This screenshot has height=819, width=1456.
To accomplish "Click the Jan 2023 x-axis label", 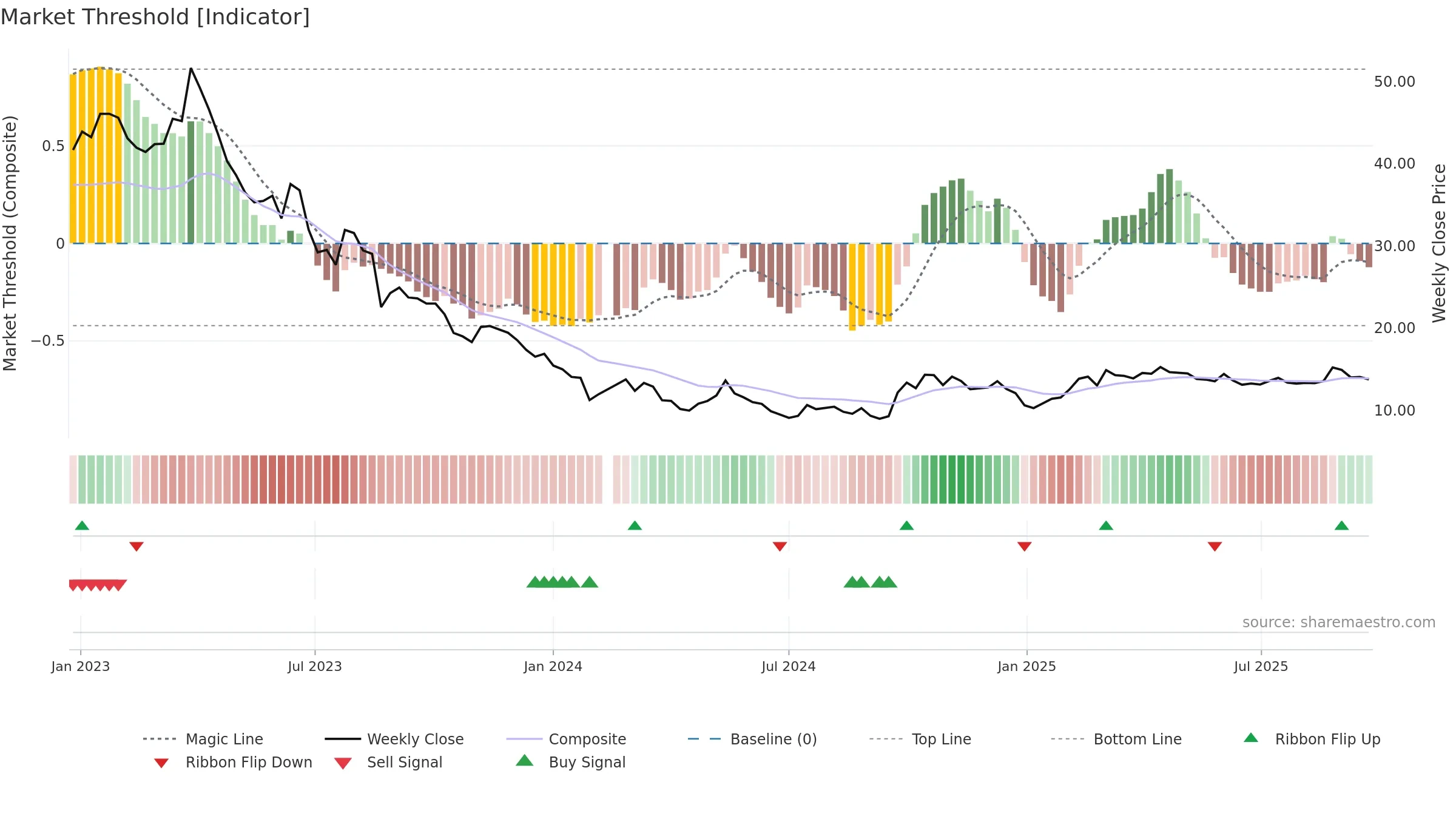I will pyautogui.click(x=81, y=666).
